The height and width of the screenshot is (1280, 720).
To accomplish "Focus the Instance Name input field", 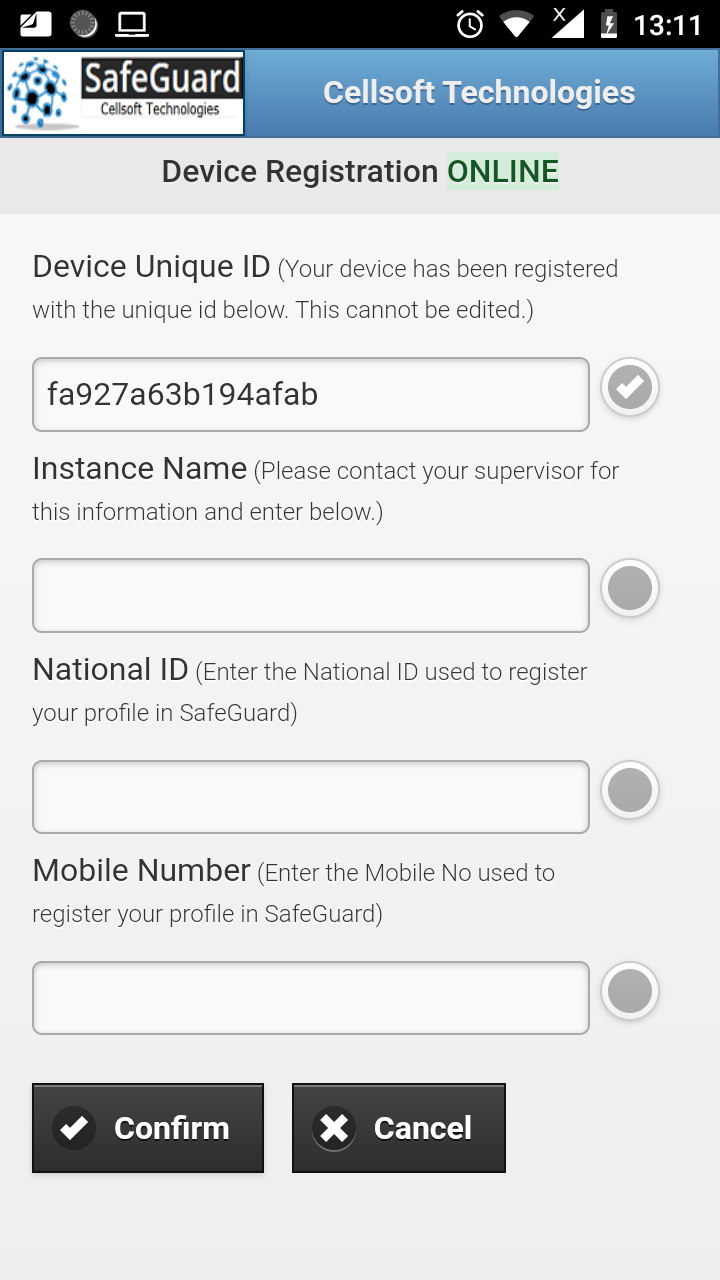I will tap(311, 595).
